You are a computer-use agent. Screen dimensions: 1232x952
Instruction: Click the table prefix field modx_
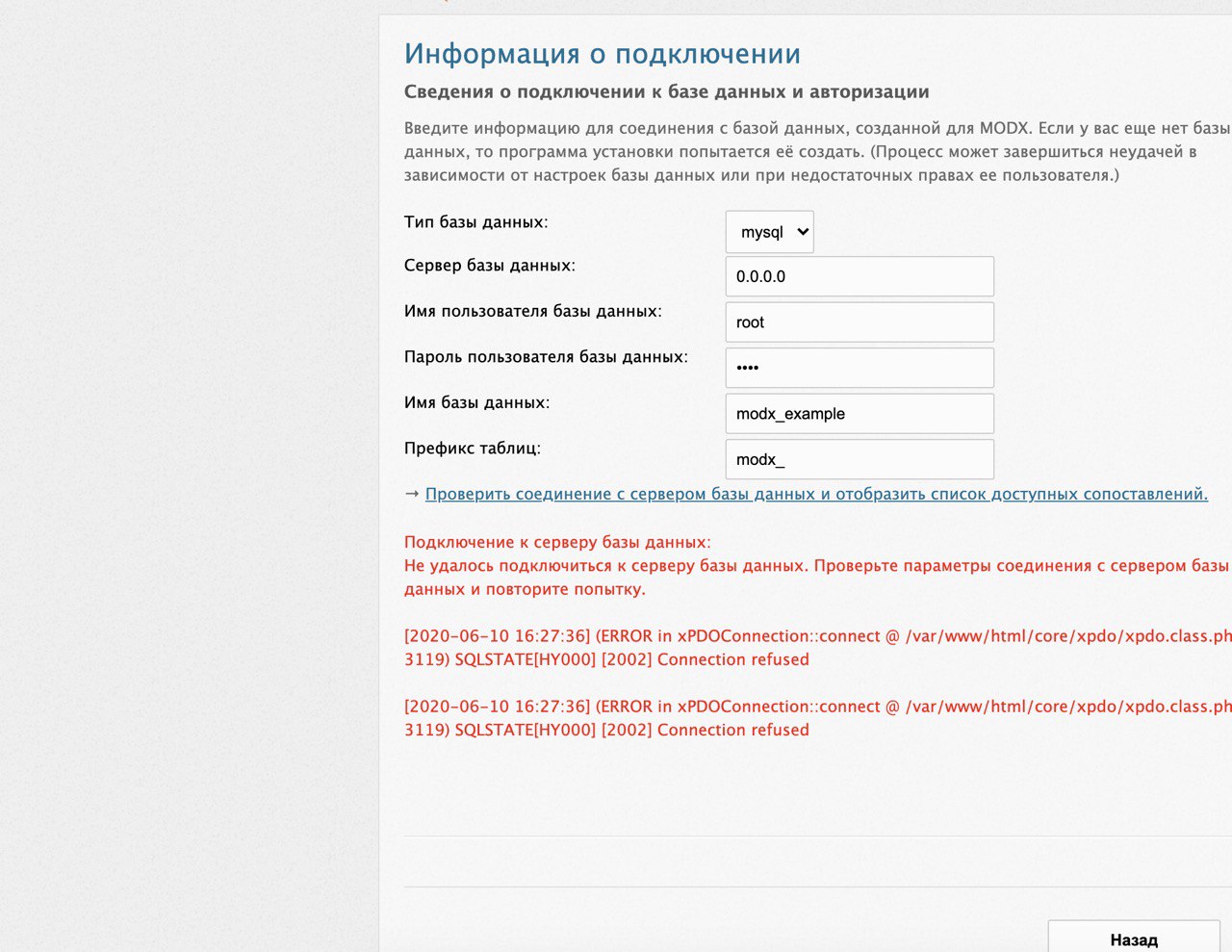[860, 459]
